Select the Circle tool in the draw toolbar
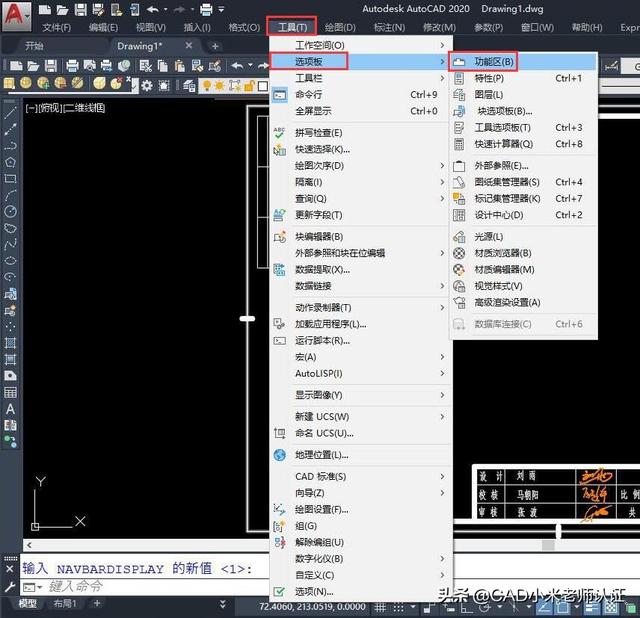 tap(10, 211)
